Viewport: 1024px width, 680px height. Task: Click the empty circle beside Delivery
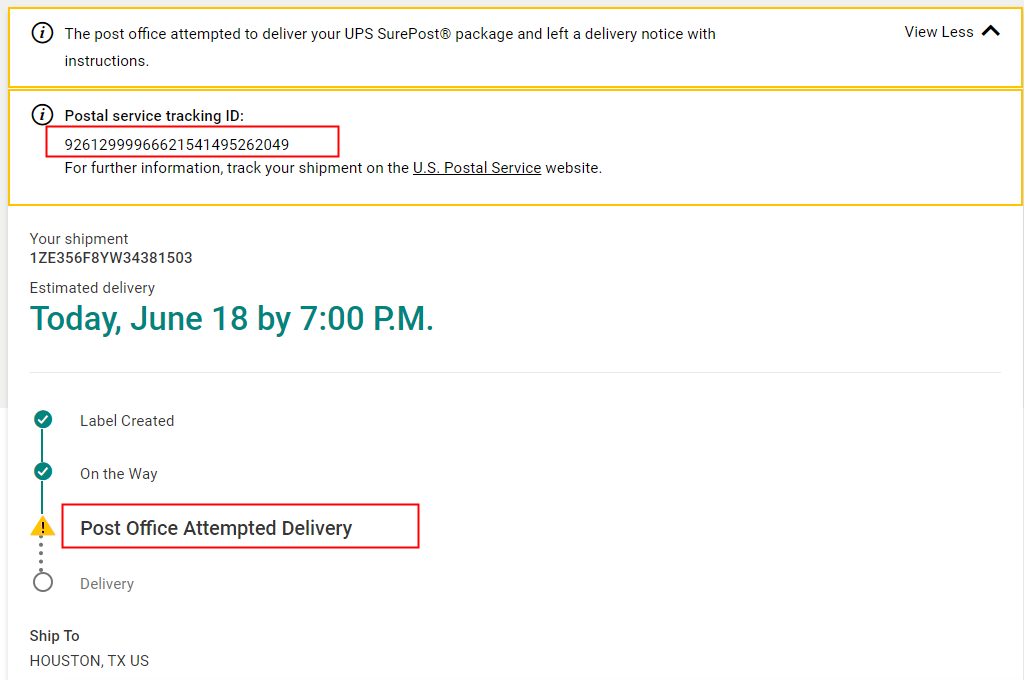click(42, 582)
